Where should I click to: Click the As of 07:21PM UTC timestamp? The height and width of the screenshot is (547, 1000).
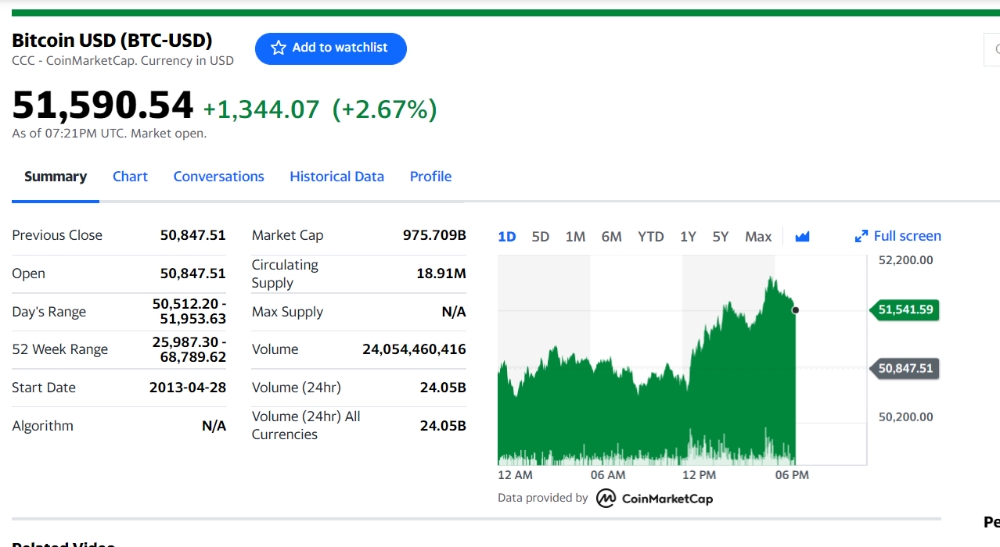(x=109, y=133)
